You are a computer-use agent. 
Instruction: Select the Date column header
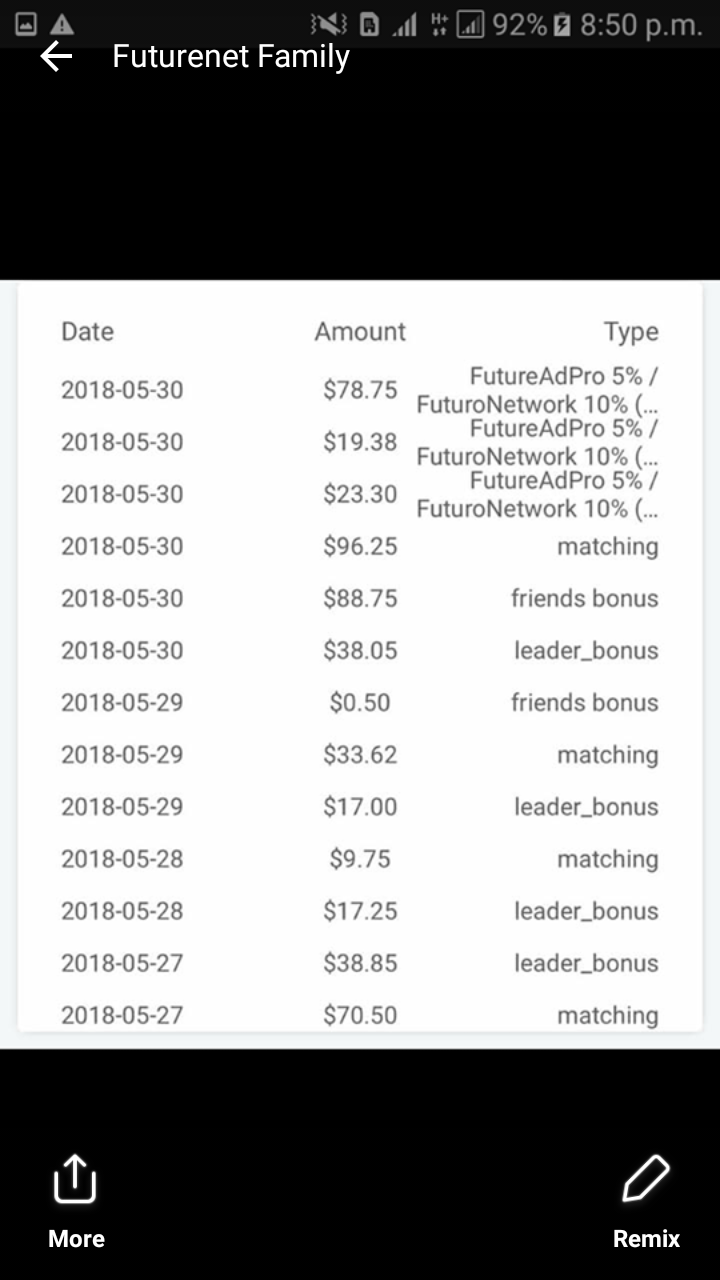pyautogui.click(x=88, y=332)
